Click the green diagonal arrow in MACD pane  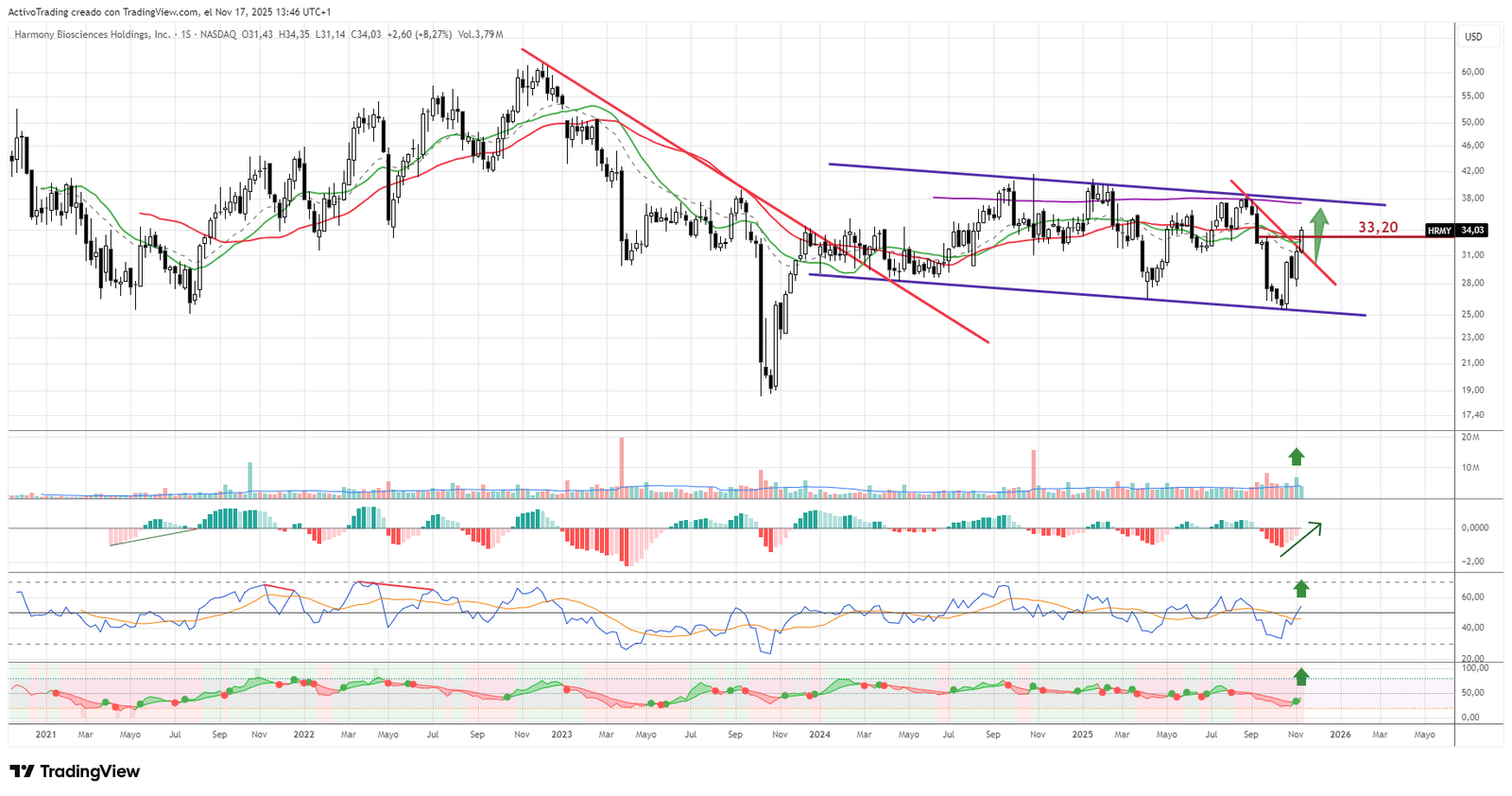point(1302,539)
